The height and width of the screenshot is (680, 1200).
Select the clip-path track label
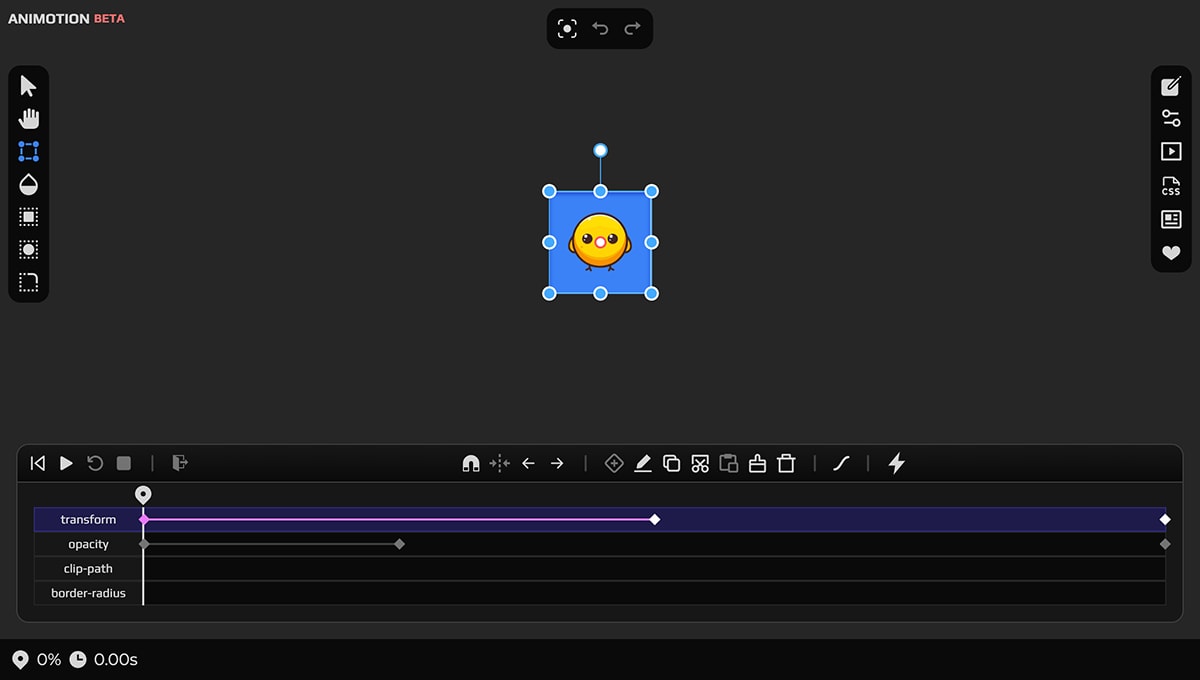(x=88, y=569)
